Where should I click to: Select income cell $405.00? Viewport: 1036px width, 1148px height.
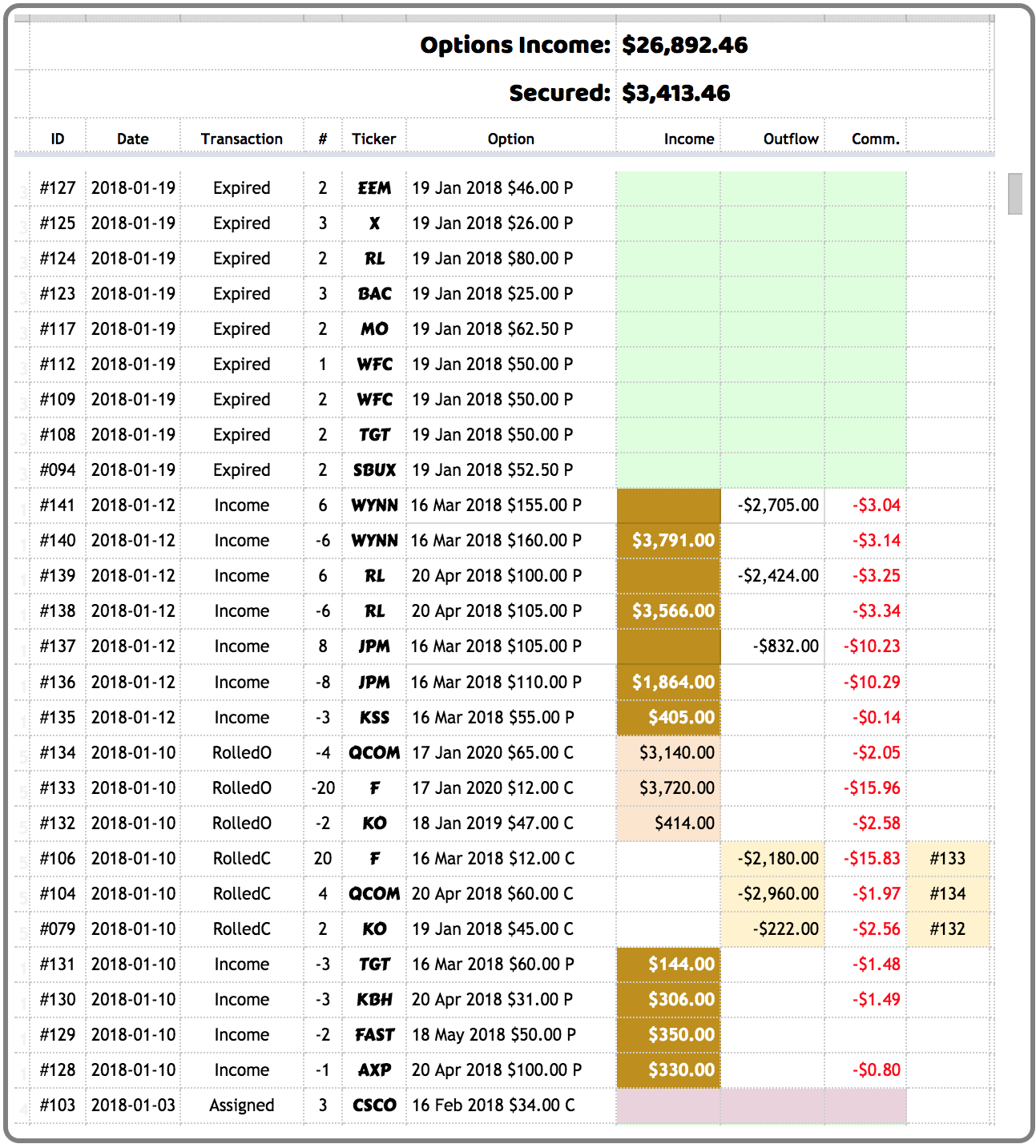point(669,718)
